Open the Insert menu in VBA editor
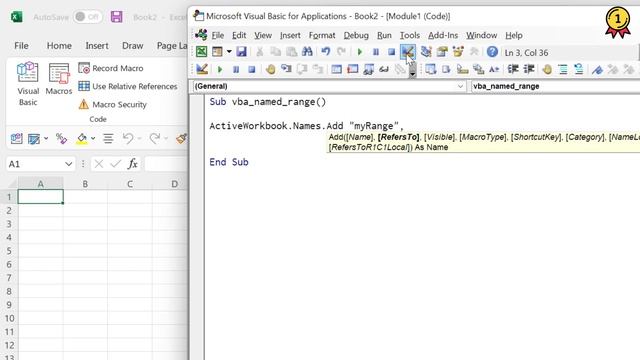Screen dimensions: 640x360 click(290, 36)
